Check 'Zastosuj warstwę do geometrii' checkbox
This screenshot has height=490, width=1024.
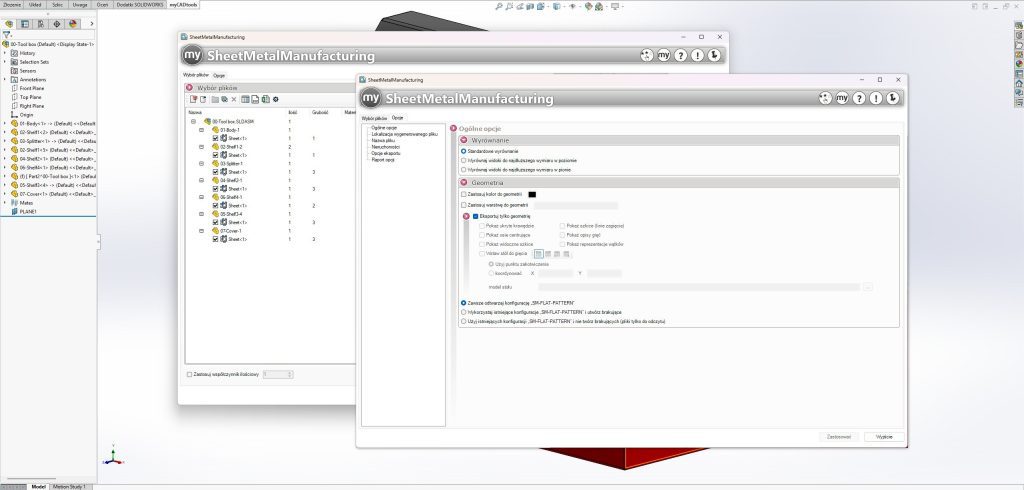[464, 205]
